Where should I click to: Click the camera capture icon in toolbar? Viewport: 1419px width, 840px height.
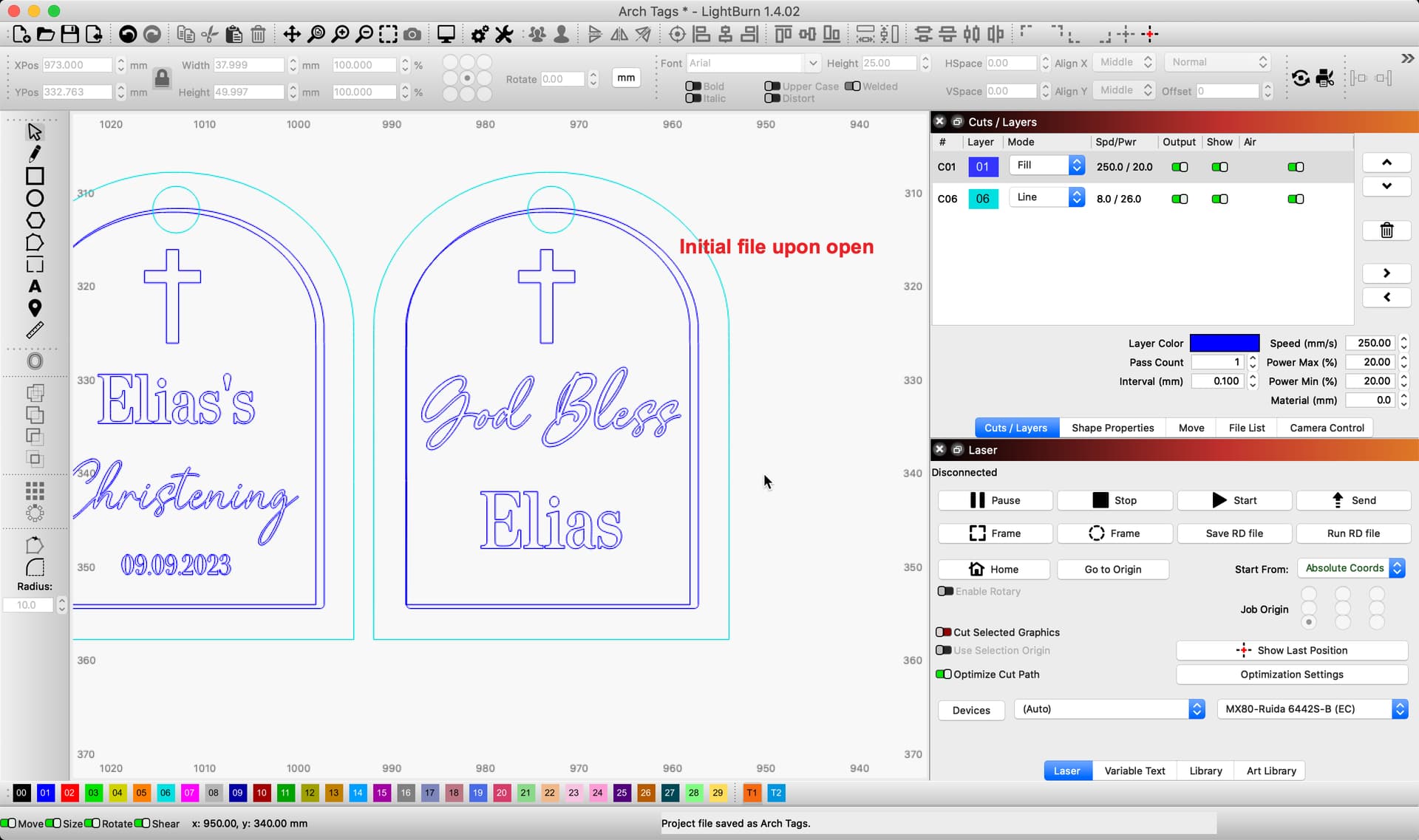point(412,34)
